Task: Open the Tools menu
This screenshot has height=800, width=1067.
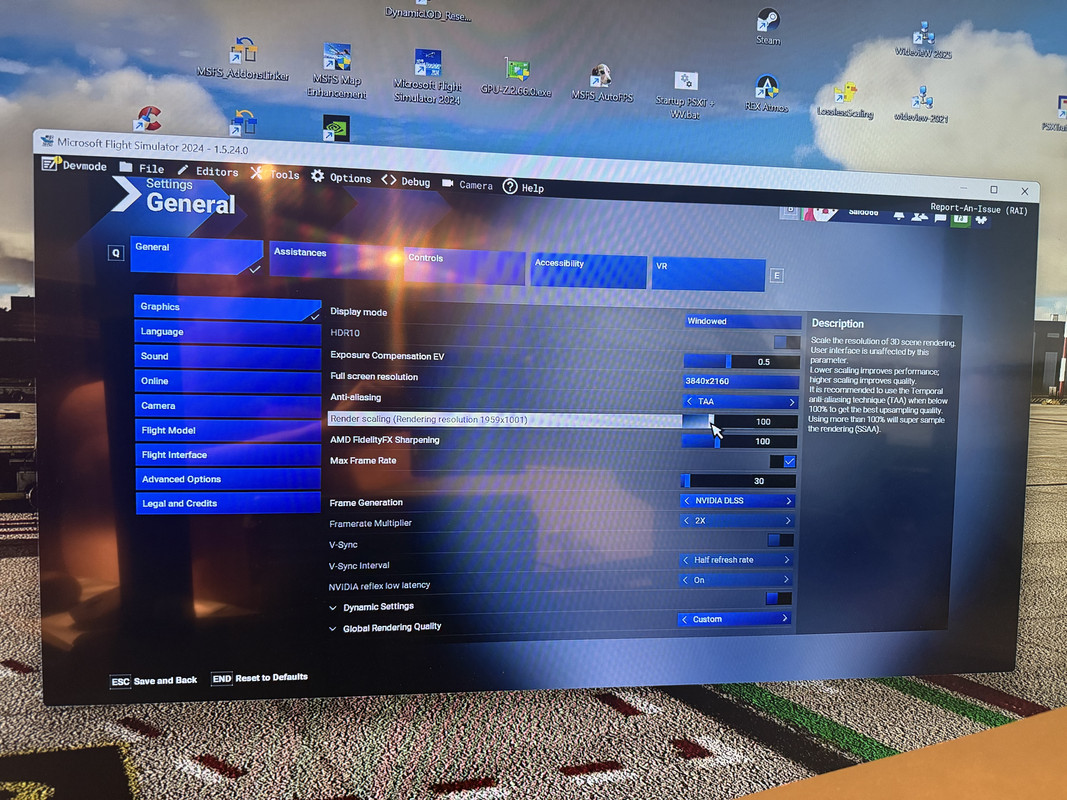Action: [275, 174]
